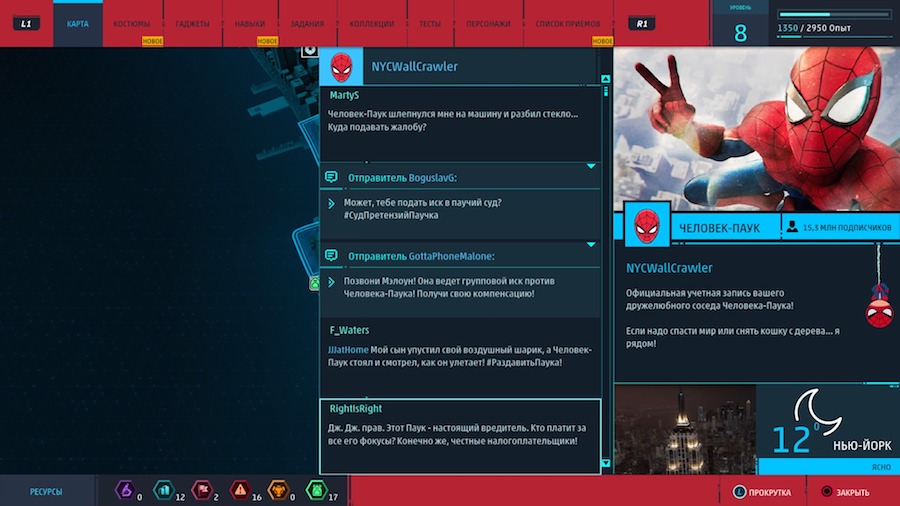Screen dimensions: 900x506
Task: Click the R1 next-tab button
Action: click(642, 24)
